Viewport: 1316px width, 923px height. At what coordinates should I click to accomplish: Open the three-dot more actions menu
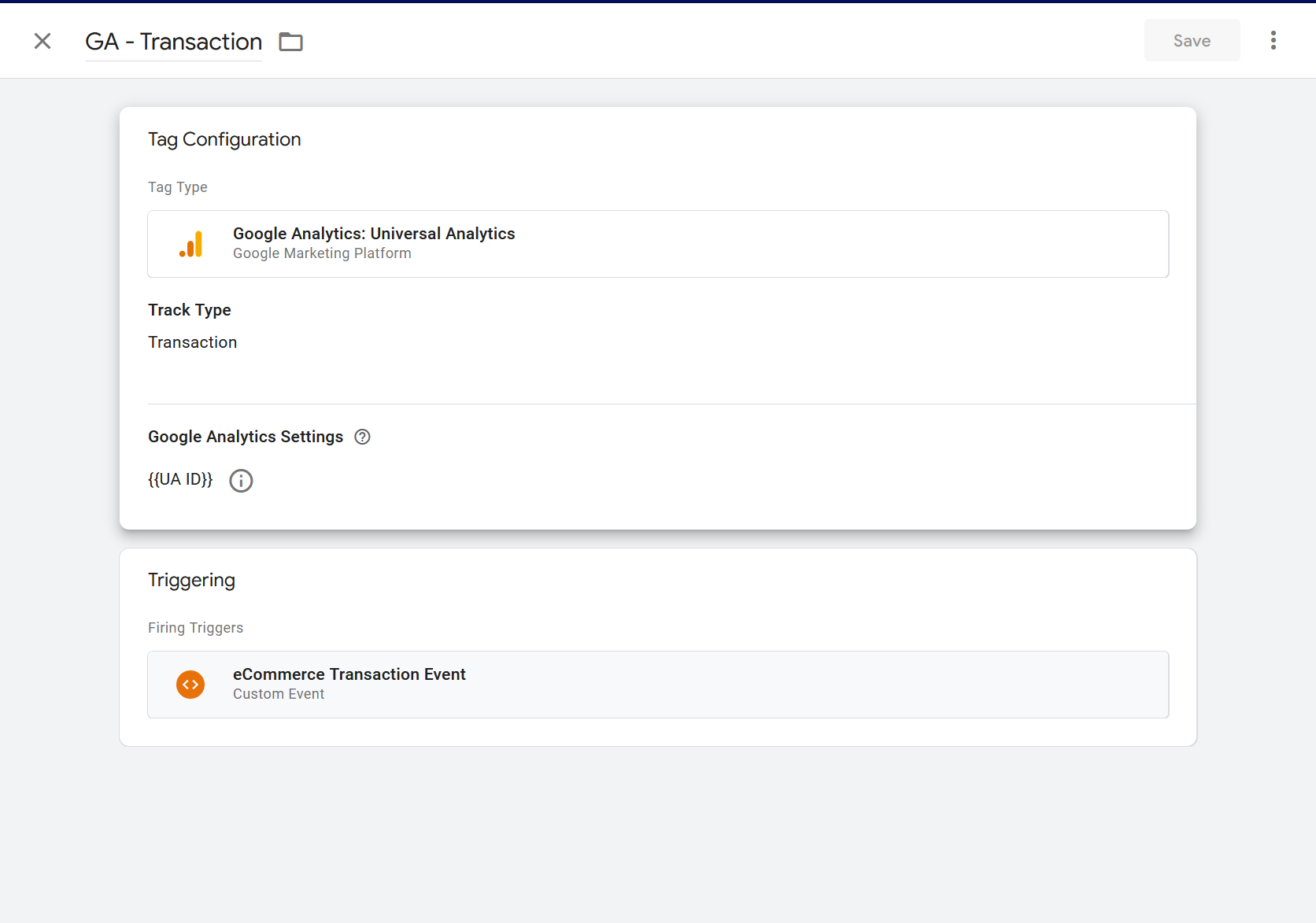coord(1273,41)
